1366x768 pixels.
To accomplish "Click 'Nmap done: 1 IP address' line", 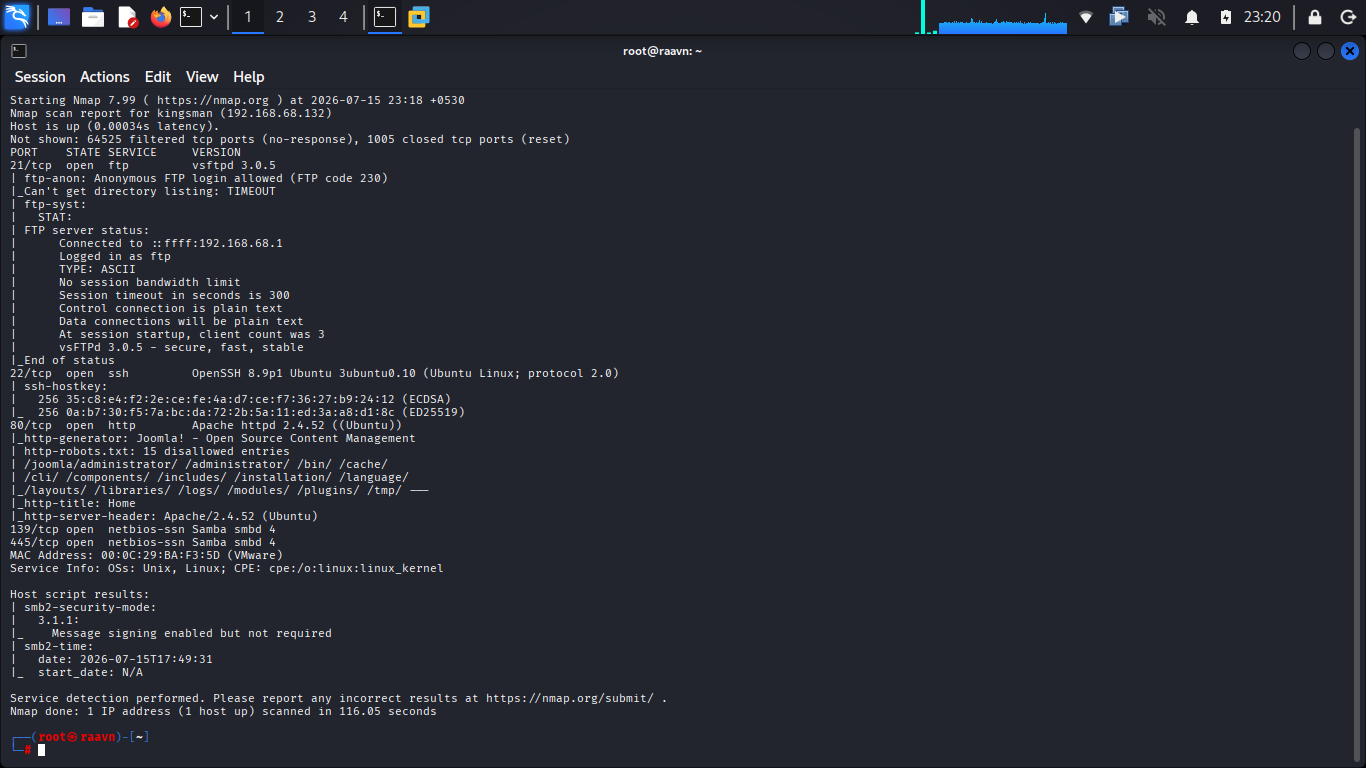I will (x=223, y=711).
